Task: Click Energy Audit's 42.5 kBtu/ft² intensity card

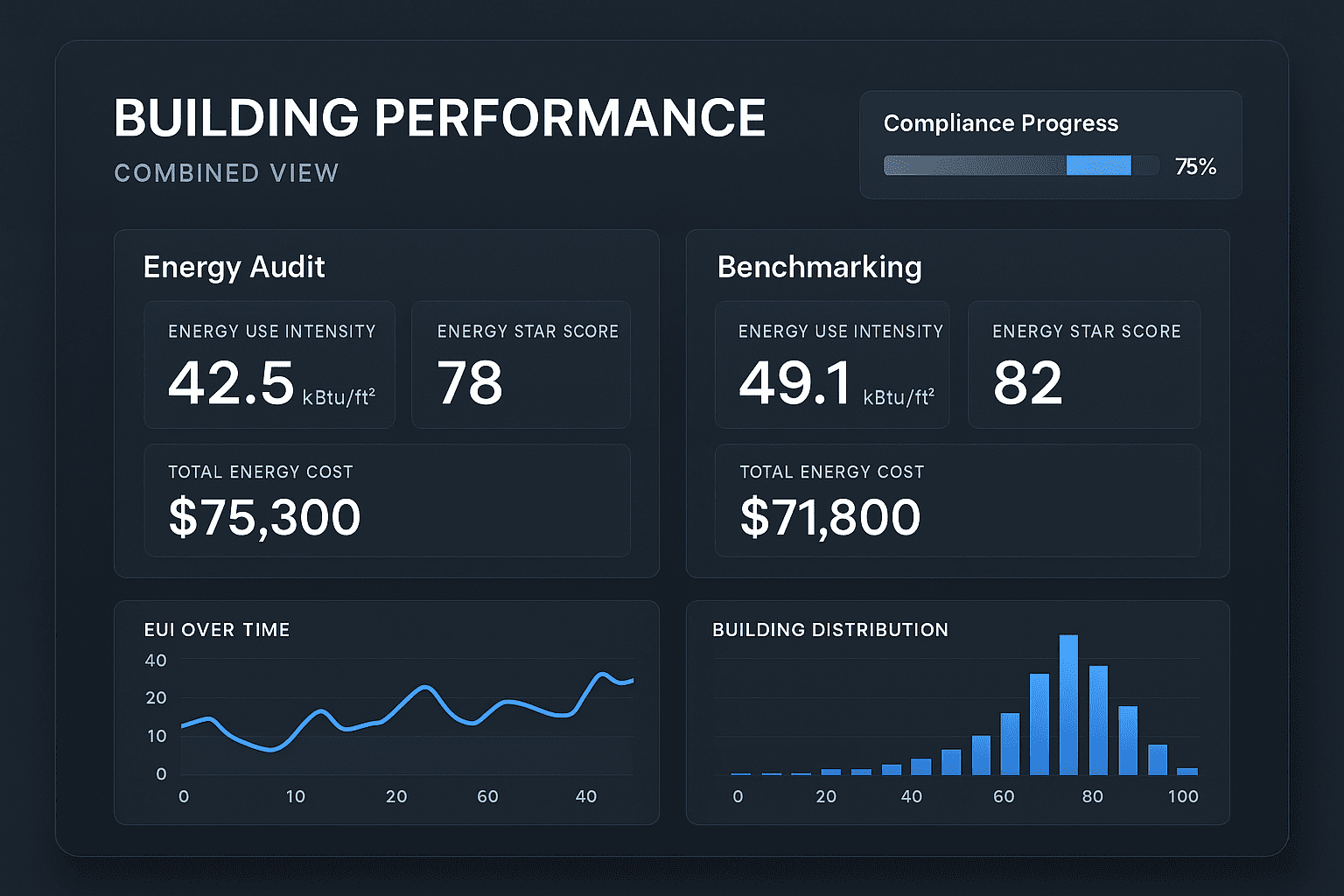Action: [269, 365]
